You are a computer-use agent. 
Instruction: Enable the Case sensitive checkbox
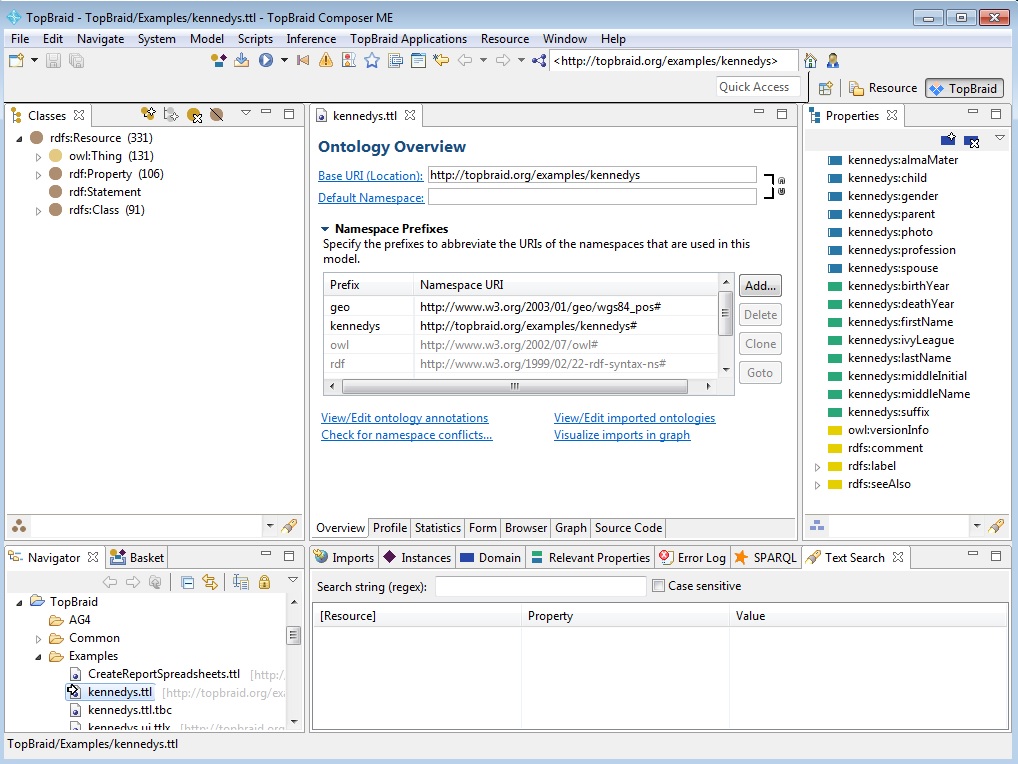point(658,586)
